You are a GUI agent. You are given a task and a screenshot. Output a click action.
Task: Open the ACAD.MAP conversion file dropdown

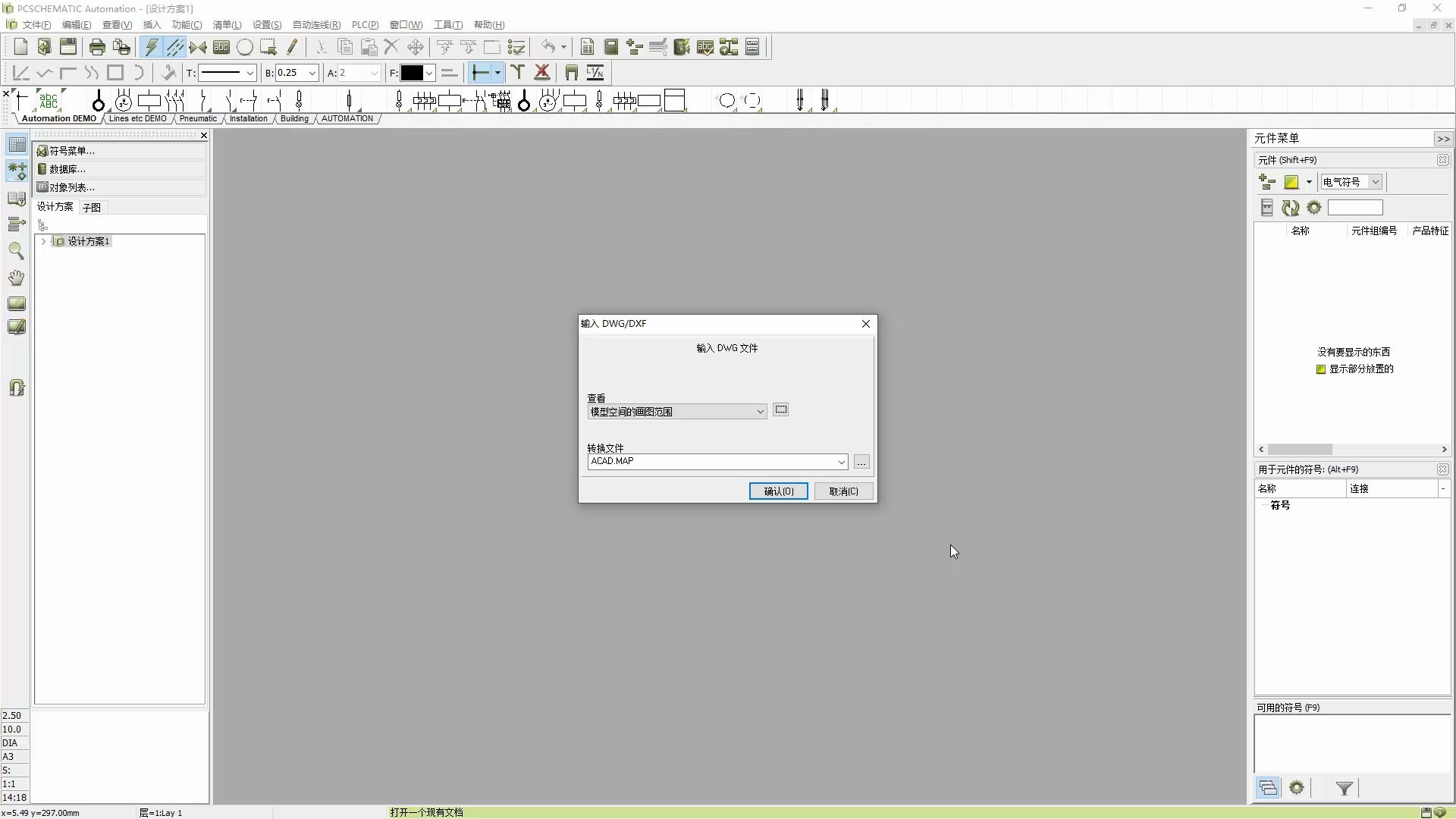pos(841,462)
